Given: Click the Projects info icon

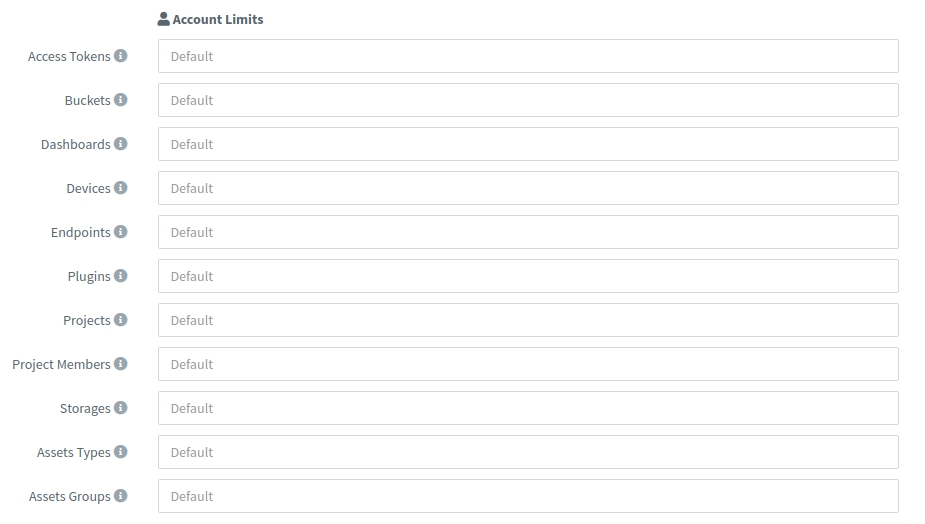Looking at the screenshot, I should (x=121, y=320).
